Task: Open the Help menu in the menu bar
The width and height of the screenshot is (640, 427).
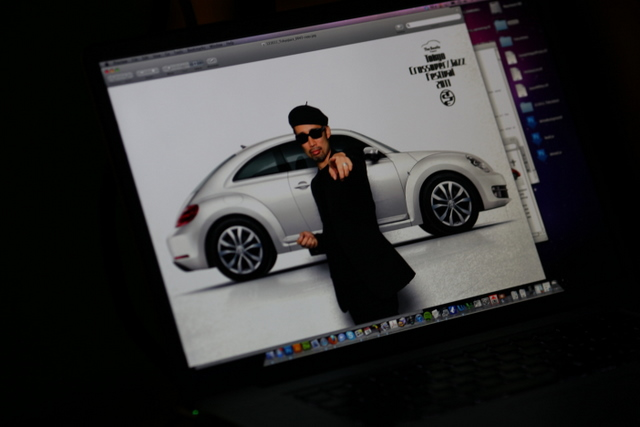Action: 230,43
